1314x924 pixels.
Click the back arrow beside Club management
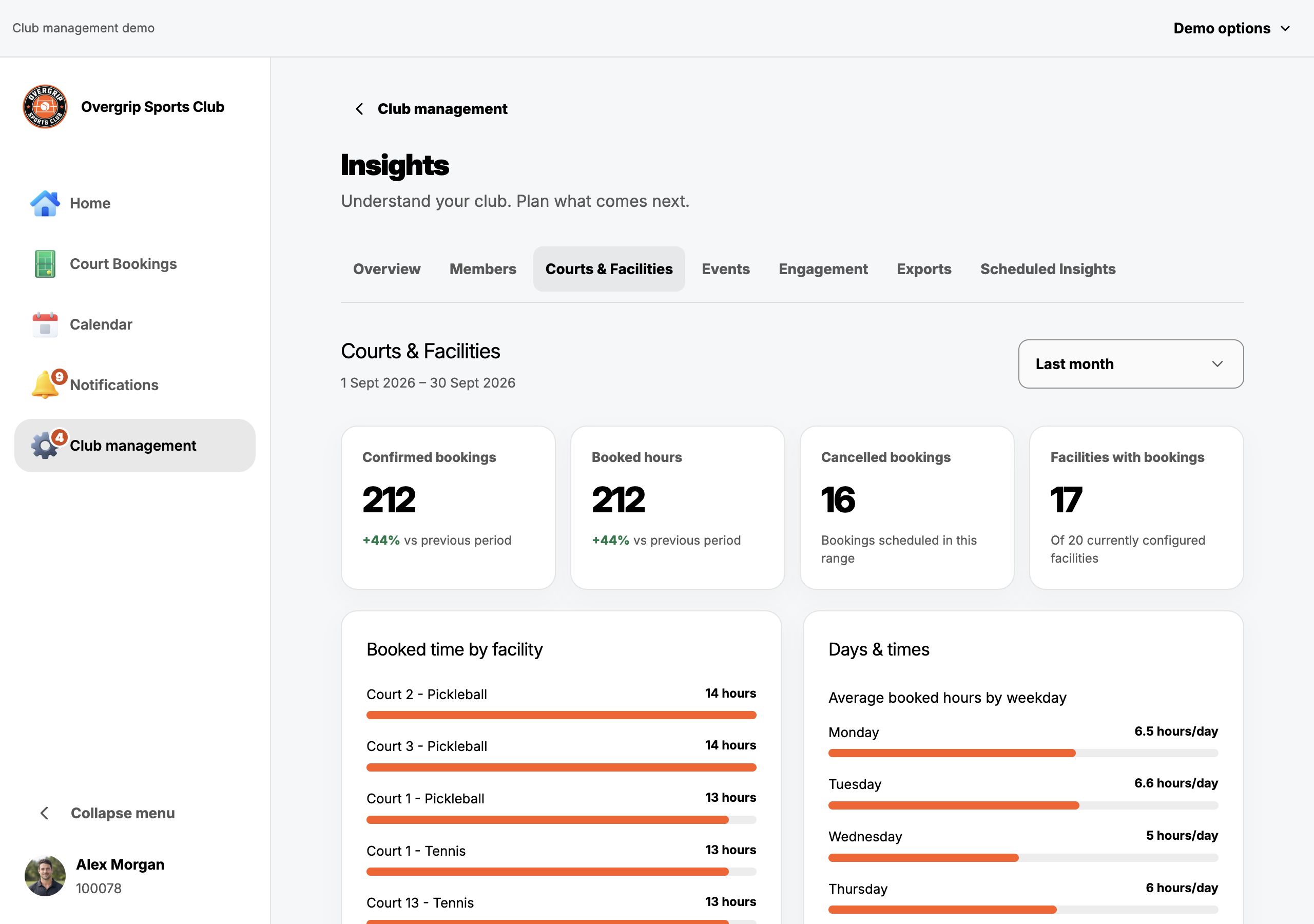[x=359, y=109]
